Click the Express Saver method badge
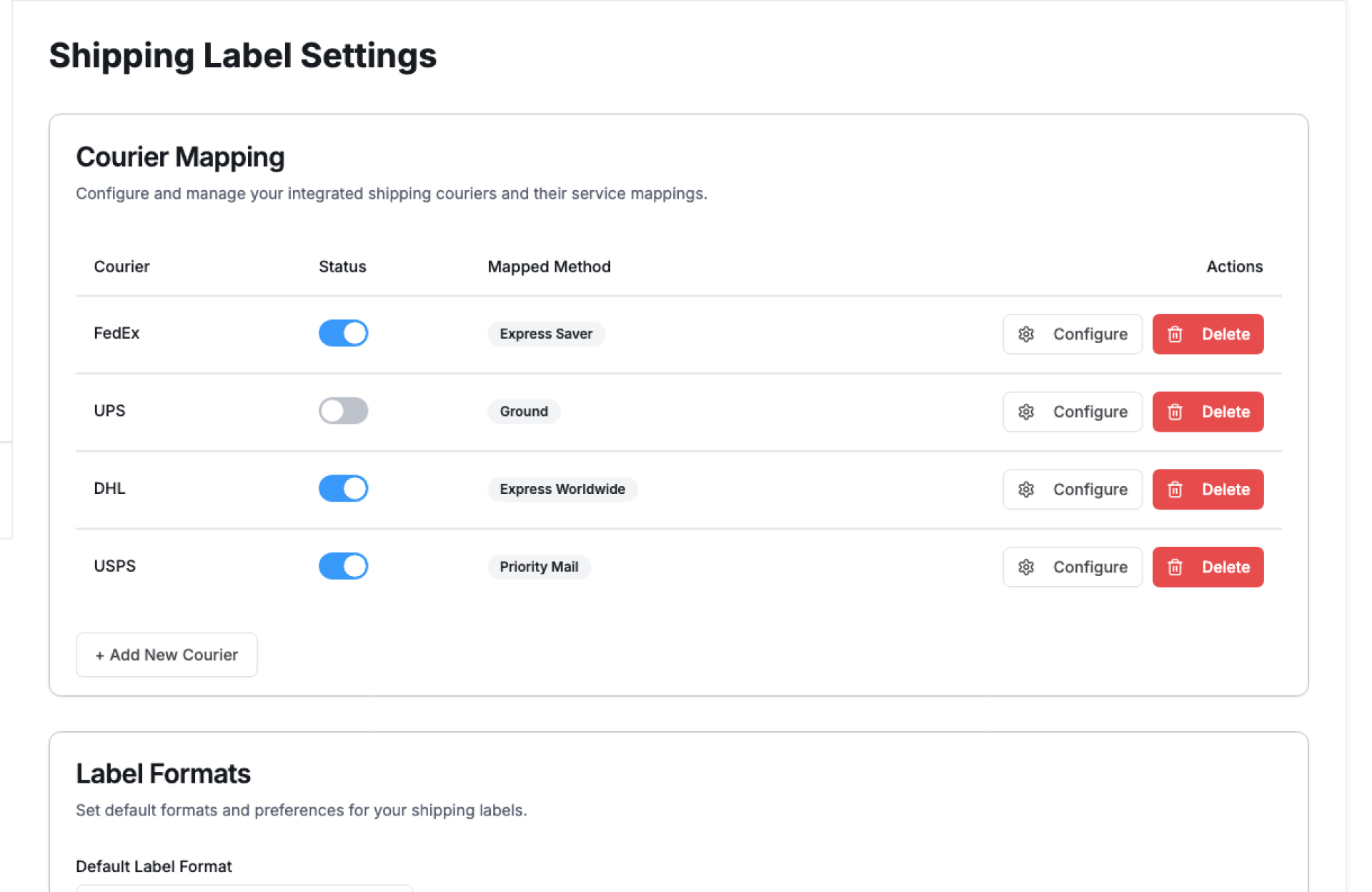1372x892 pixels. click(x=546, y=334)
